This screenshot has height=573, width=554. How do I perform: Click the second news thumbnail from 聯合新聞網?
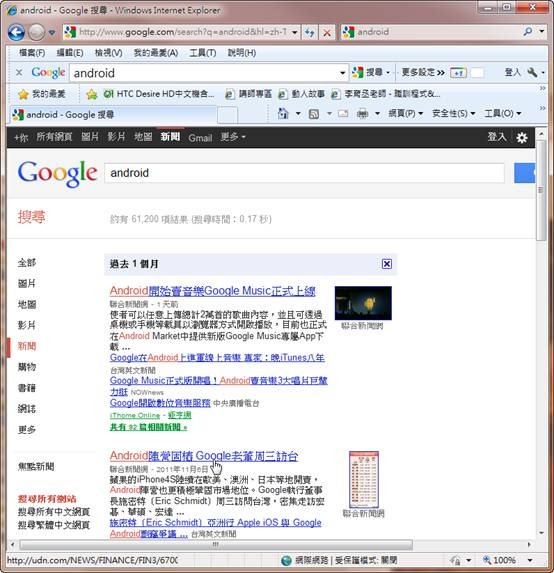pos(364,479)
